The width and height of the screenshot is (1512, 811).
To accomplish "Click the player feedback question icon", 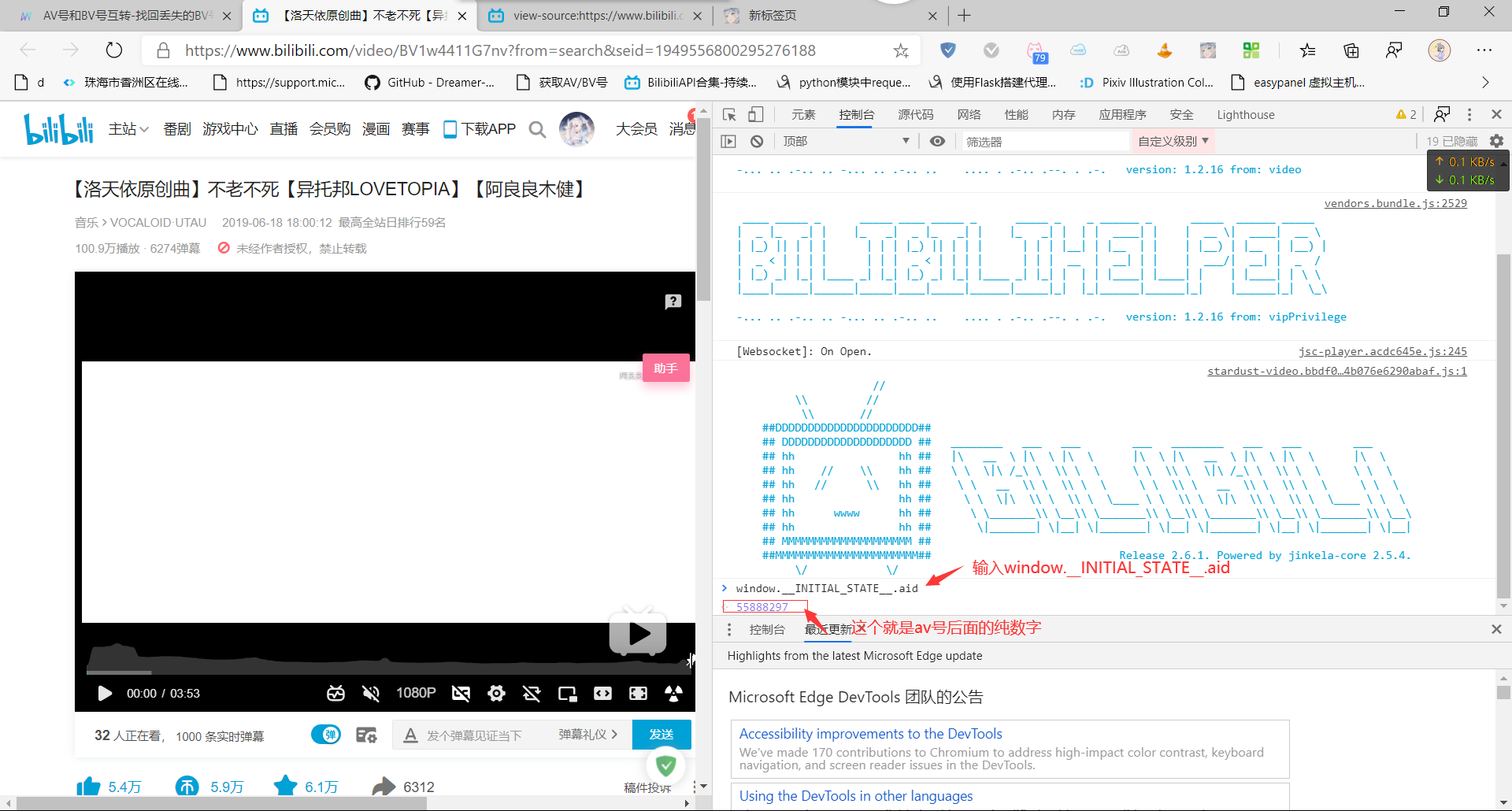I will coord(673,302).
